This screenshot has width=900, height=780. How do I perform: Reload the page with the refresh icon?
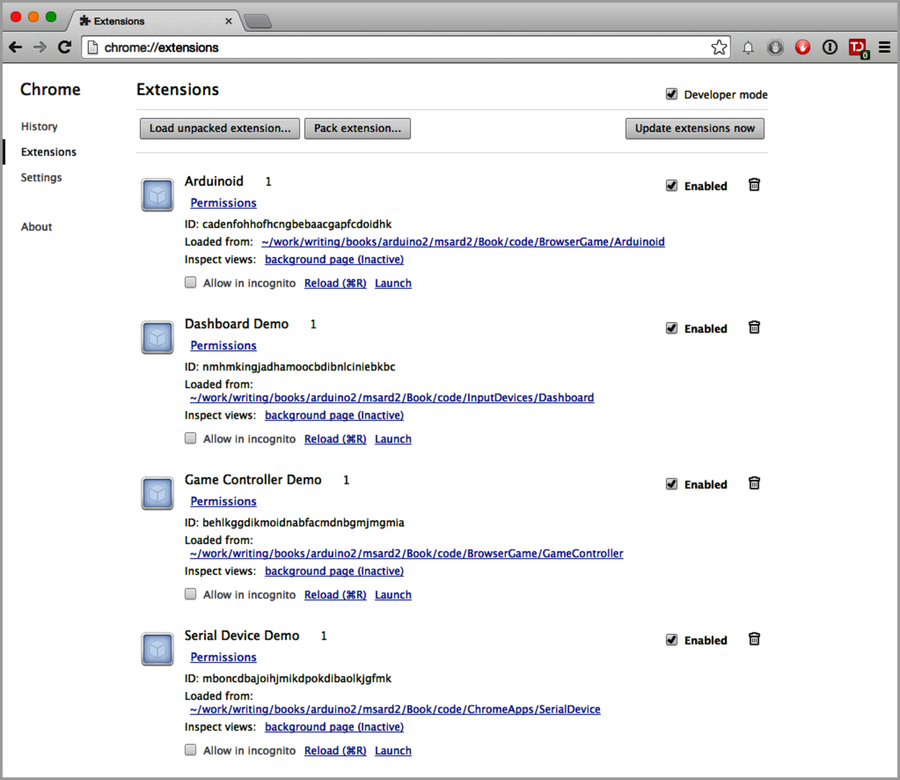[x=64, y=47]
